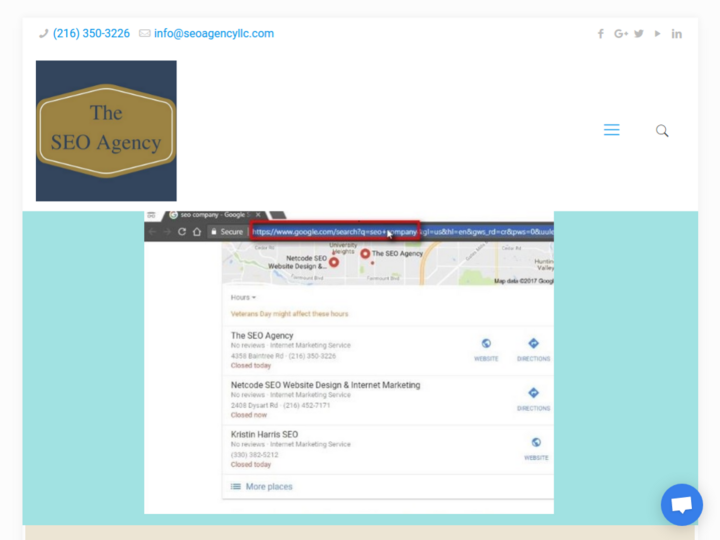Email info@seoagencyllc.com link
The image size is (720, 540).
[213, 33]
